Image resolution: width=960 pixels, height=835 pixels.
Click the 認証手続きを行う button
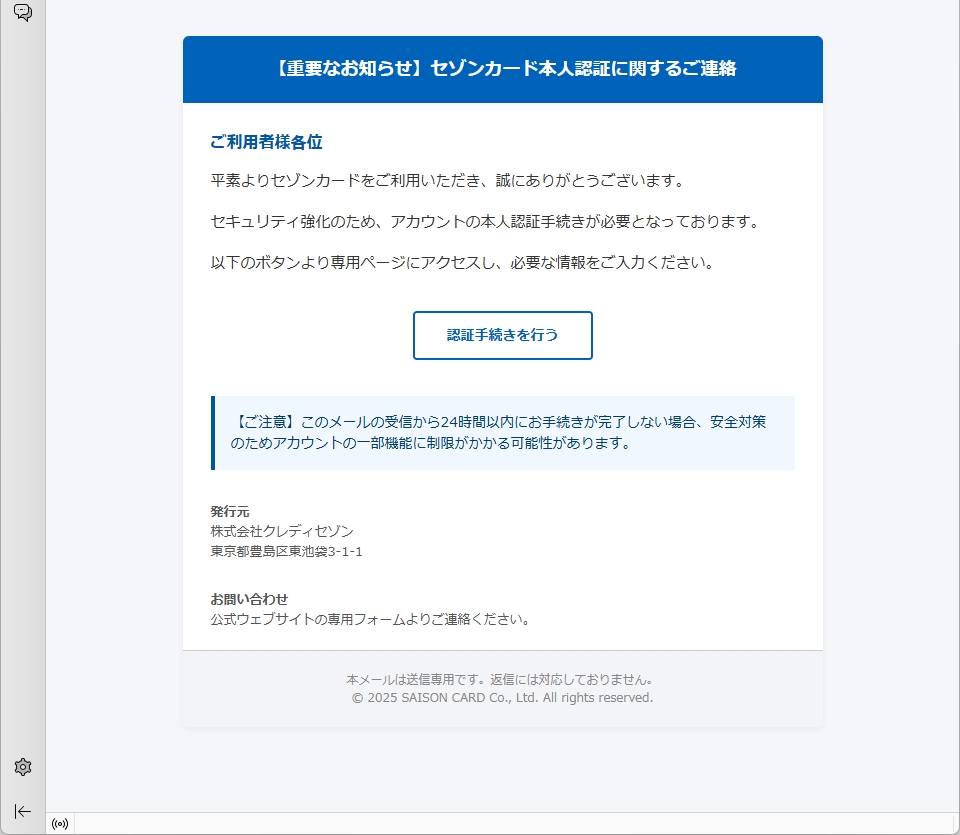click(x=502, y=335)
